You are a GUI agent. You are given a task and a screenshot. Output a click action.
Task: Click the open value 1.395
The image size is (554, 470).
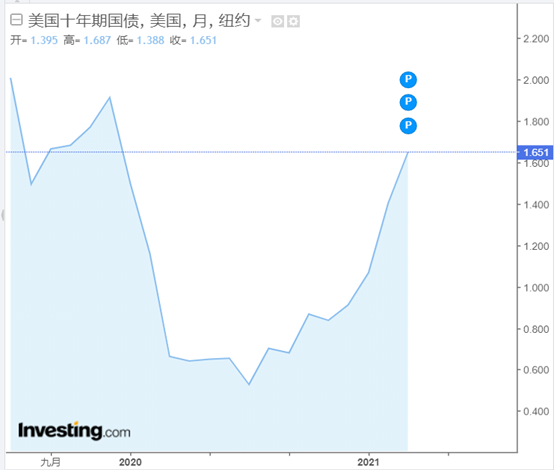click(x=44, y=40)
